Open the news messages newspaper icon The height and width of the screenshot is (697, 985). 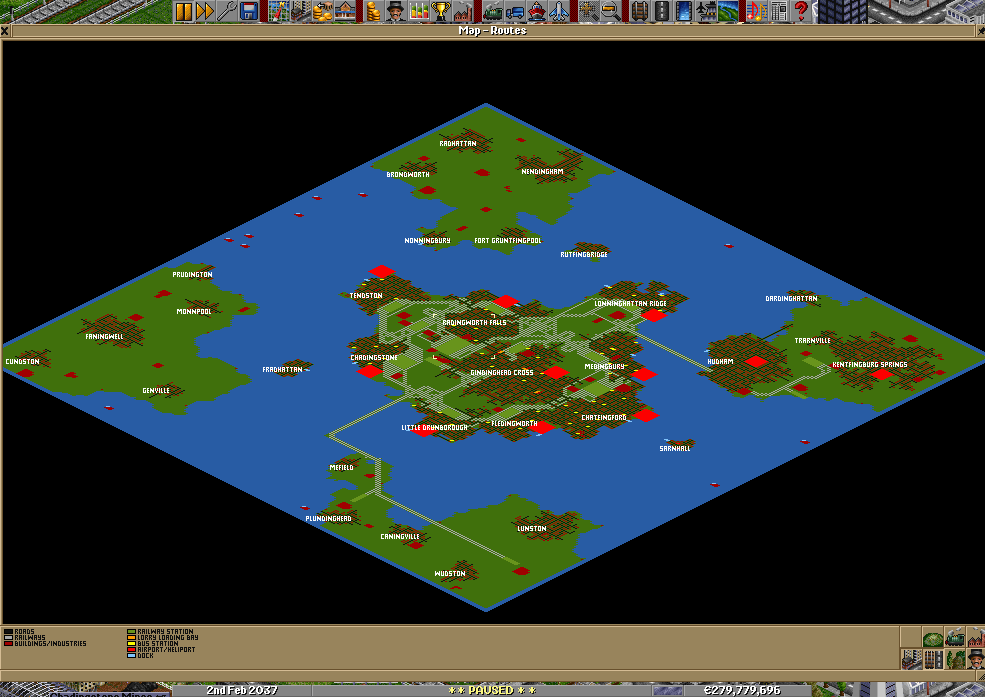(x=779, y=11)
